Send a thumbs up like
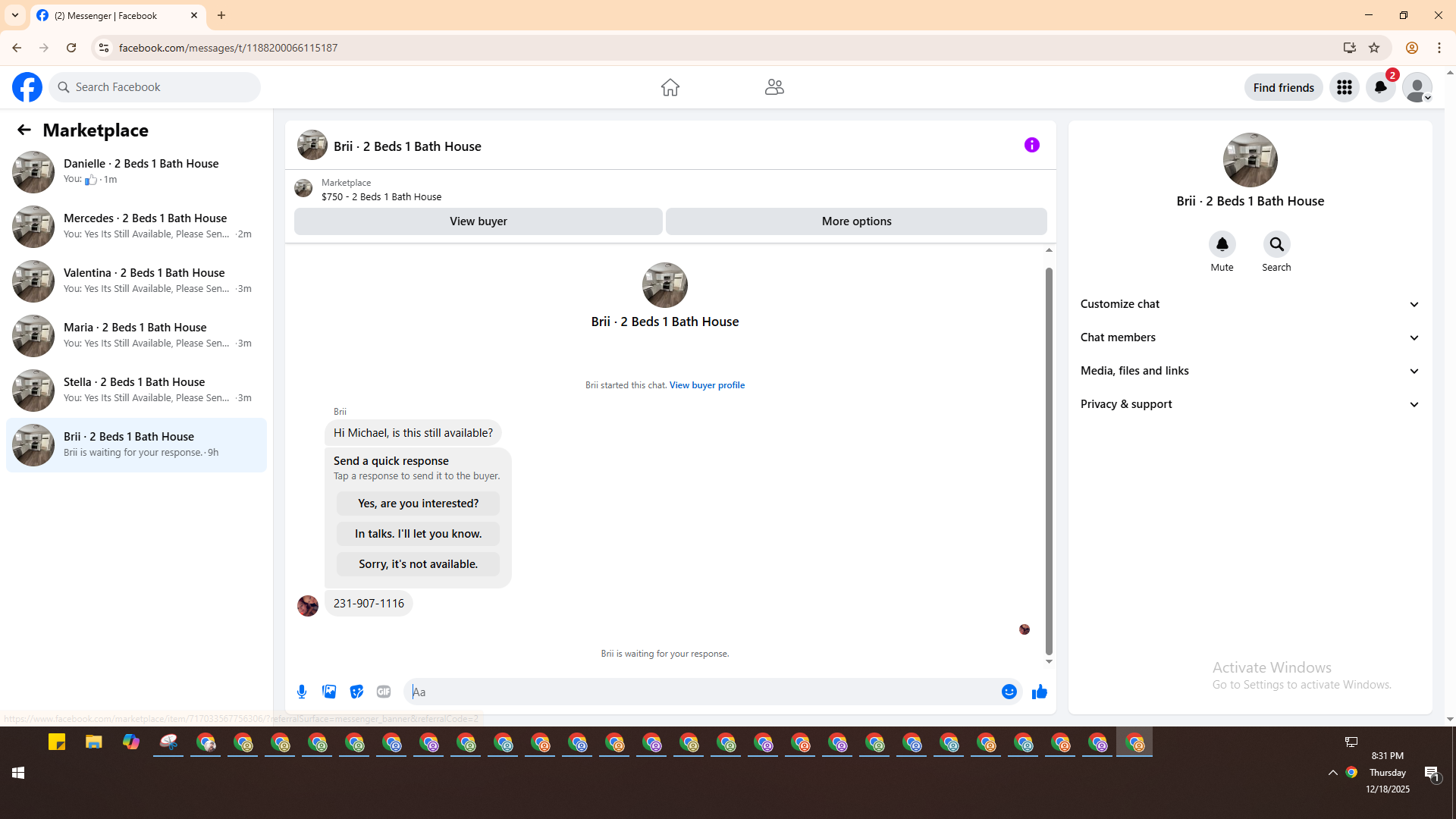 tap(1039, 692)
